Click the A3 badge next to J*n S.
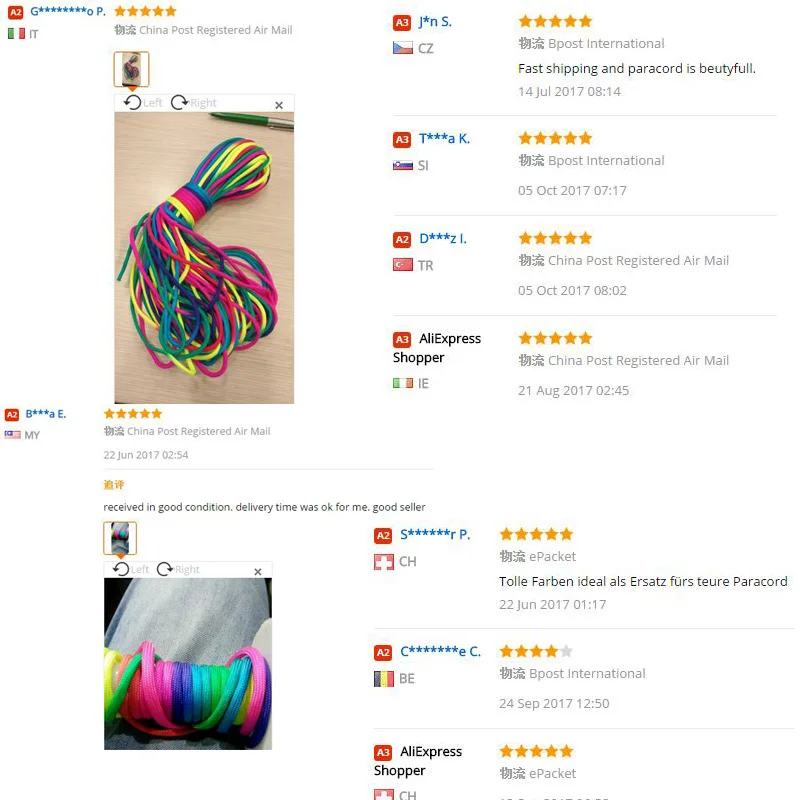The height and width of the screenshot is (800, 800). (402, 22)
